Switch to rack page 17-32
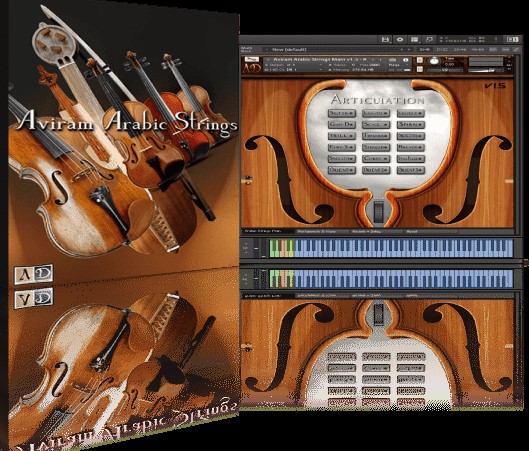 click(442, 50)
